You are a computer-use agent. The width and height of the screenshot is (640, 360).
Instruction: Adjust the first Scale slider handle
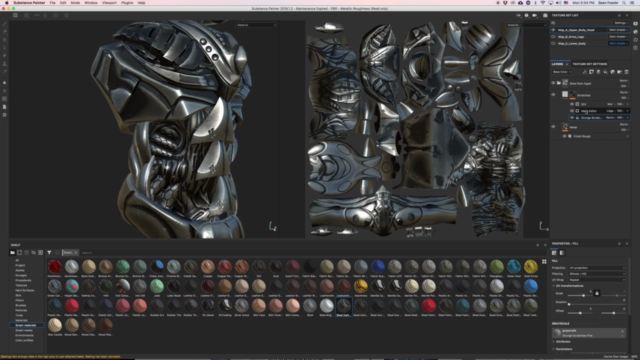coord(583,295)
